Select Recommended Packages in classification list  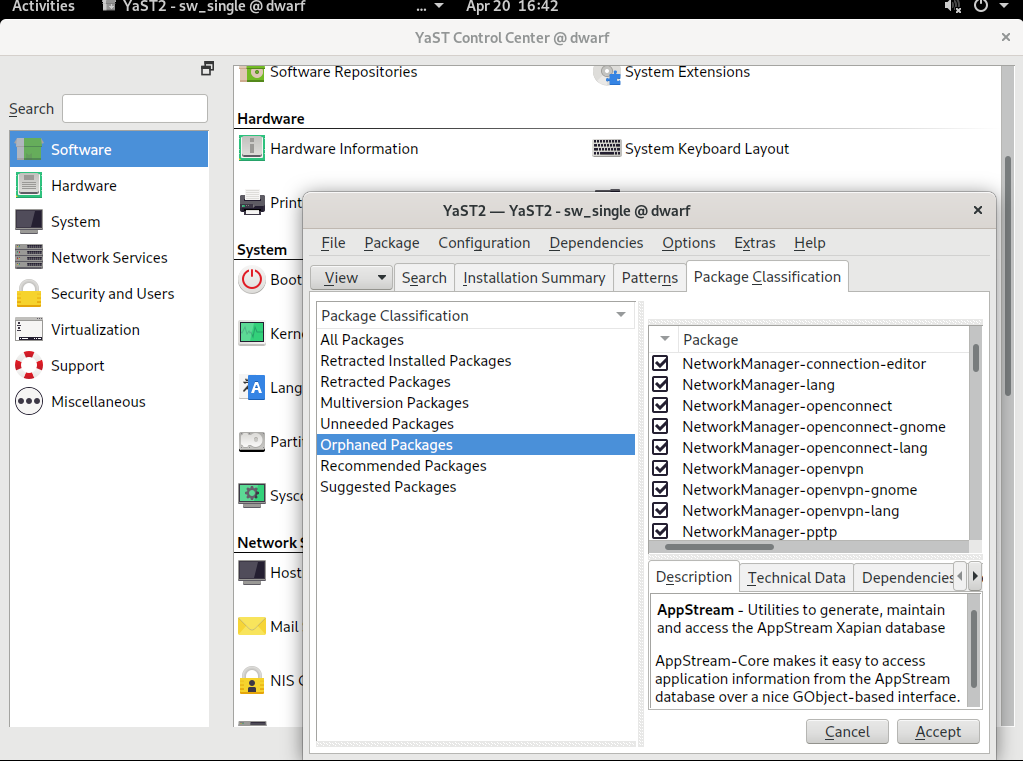[475, 465]
